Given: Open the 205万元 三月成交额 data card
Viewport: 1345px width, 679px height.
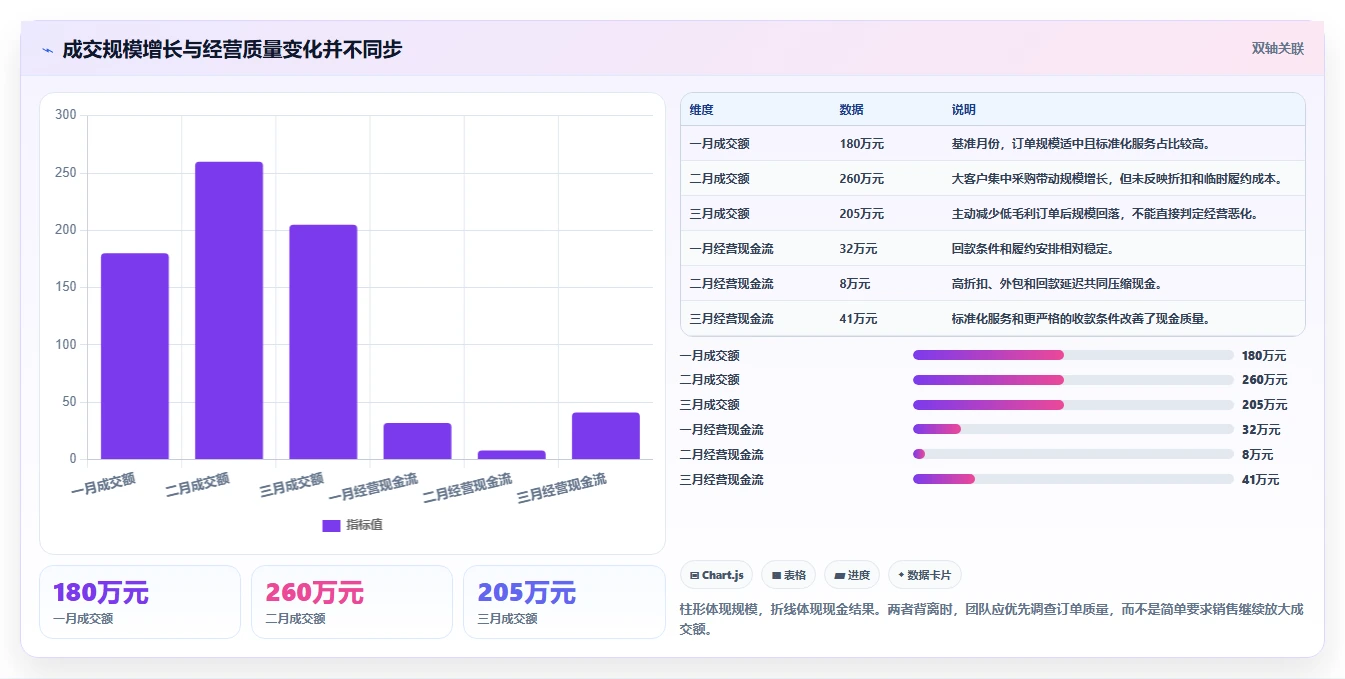Looking at the screenshot, I should pyautogui.click(x=564, y=602).
